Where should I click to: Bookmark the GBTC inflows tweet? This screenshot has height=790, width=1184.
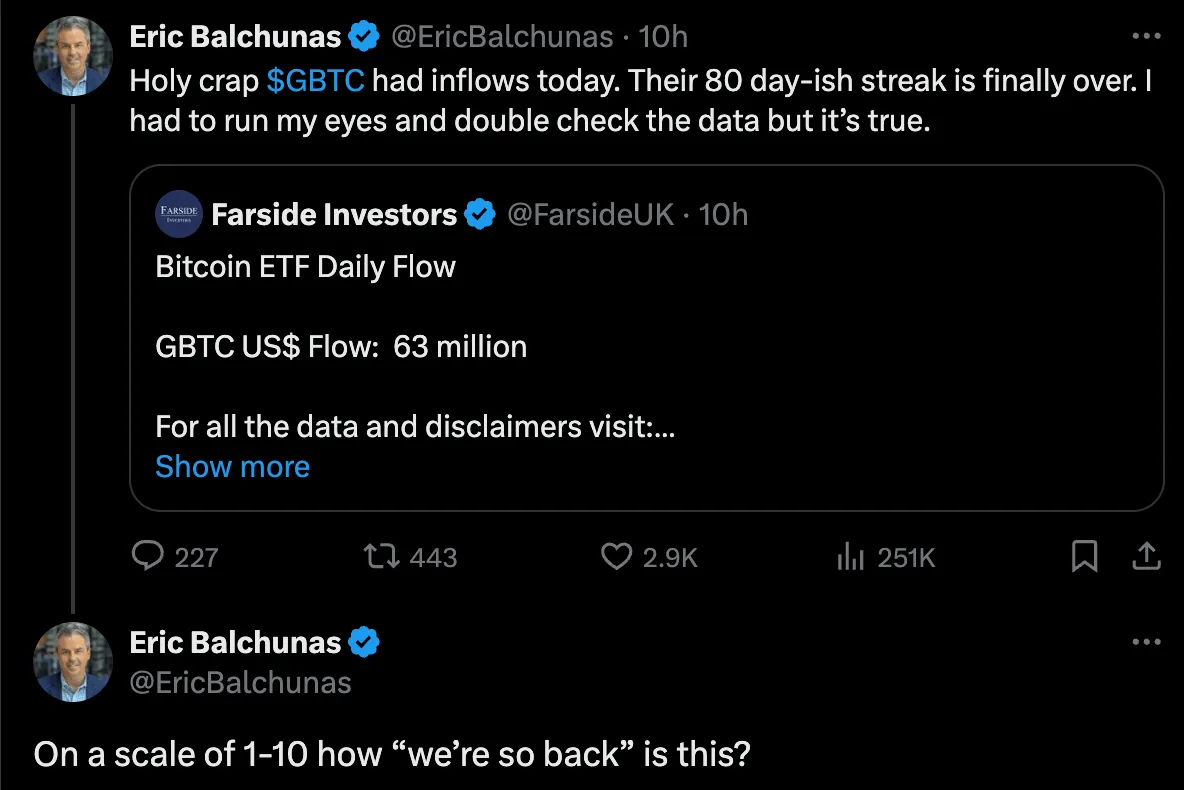[1084, 556]
